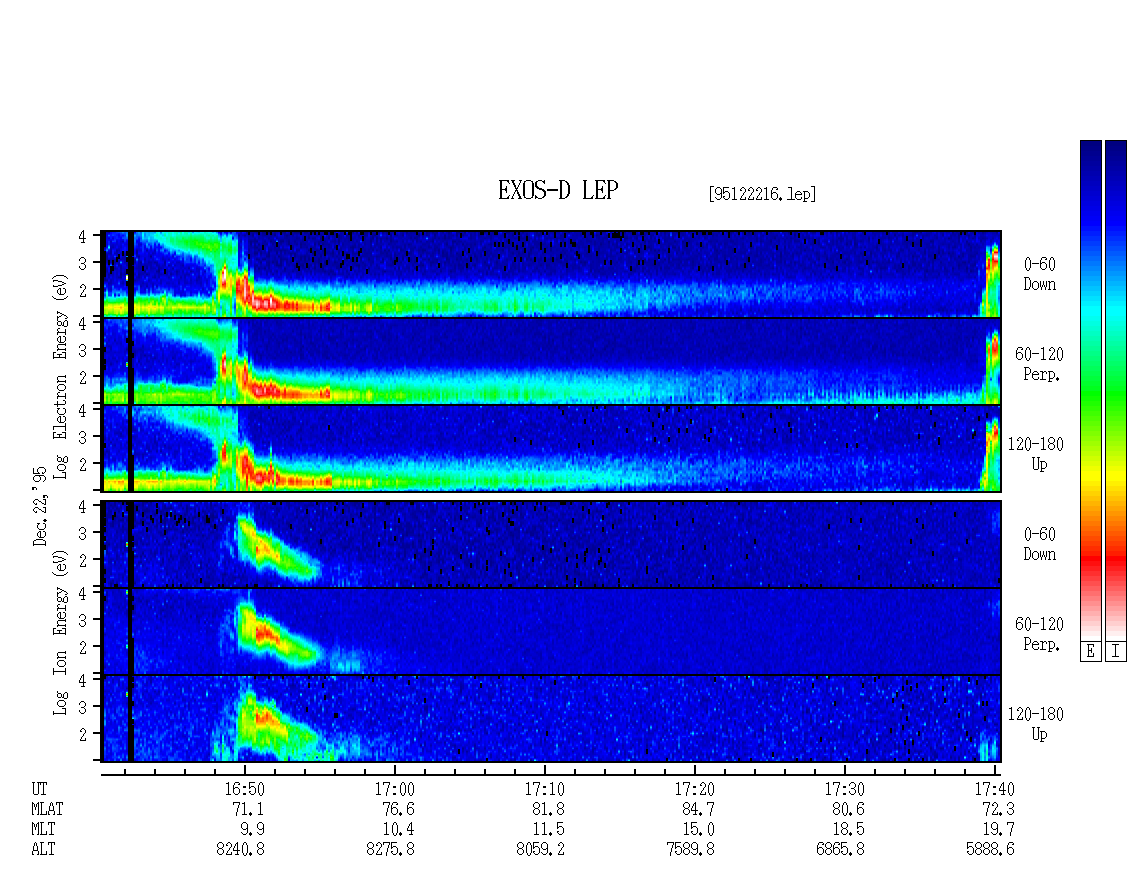Image resolution: width=1130 pixels, height=875 pixels.
Task: Select MLAT value 72.3
Action: point(998,809)
